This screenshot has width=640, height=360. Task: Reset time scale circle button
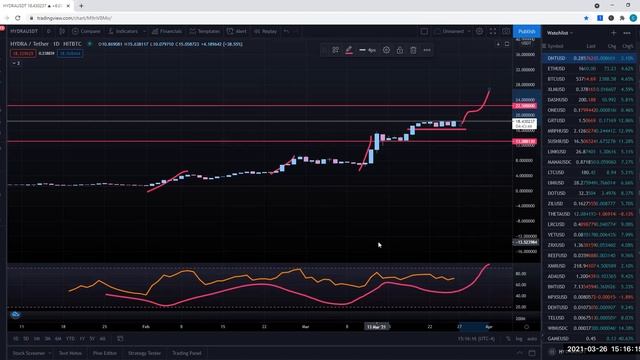(527, 327)
